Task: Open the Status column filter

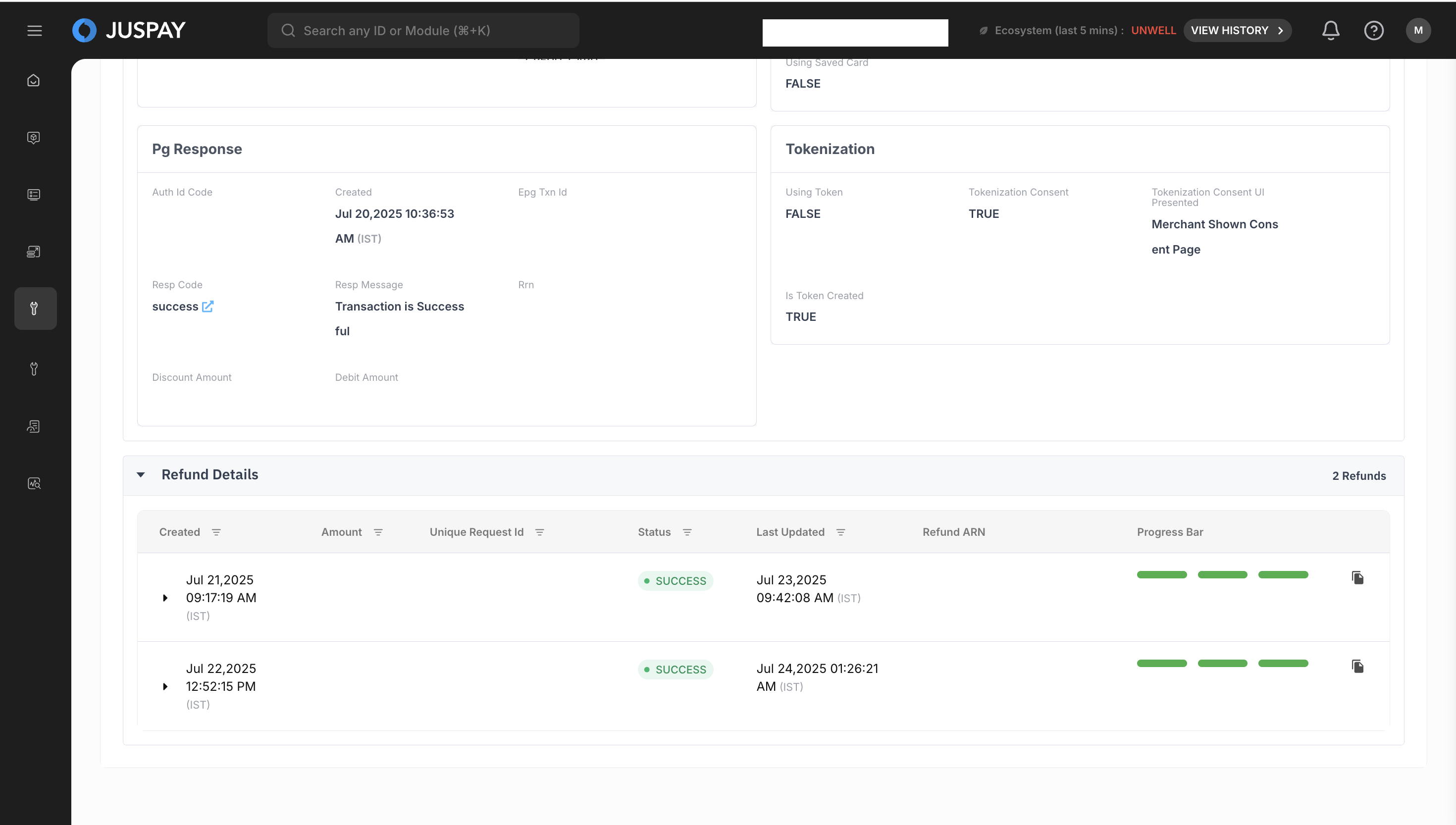Action: pos(686,532)
